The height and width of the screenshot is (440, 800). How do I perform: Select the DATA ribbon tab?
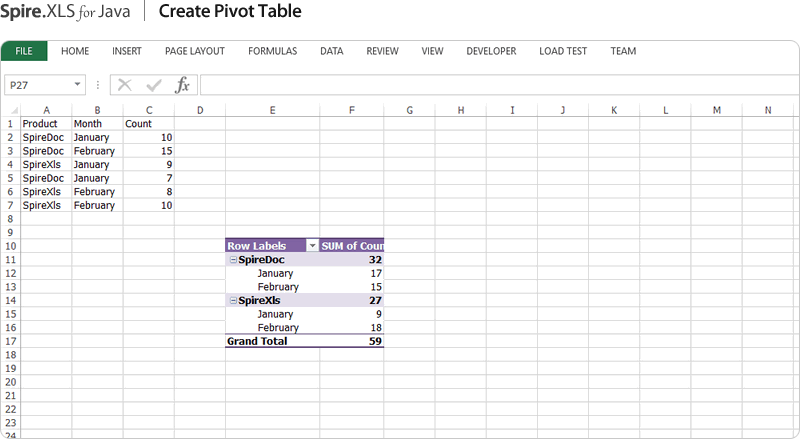click(332, 51)
